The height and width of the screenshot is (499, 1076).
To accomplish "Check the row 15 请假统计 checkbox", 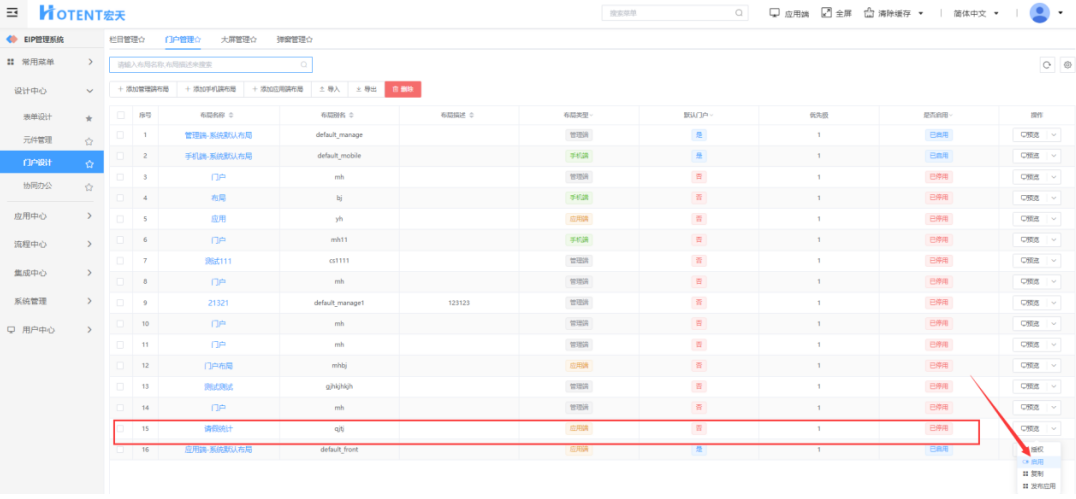I will (121, 428).
